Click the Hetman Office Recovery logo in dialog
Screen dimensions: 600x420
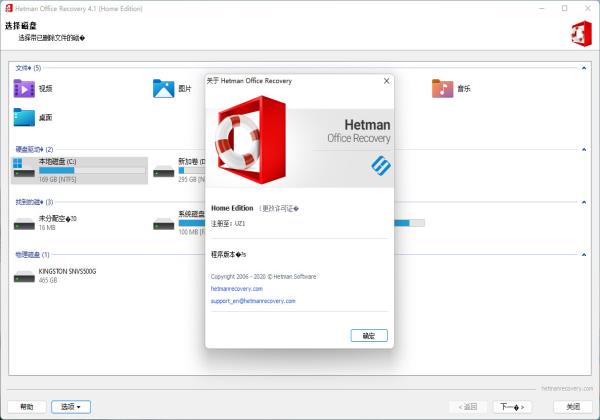click(x=251, y=140)
